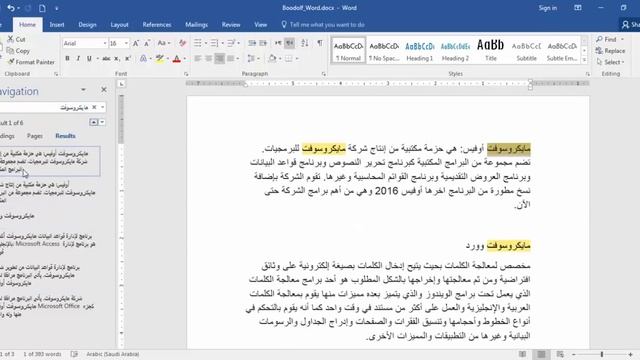Apply the Heading 1 style
Screen dimensions: 640x360
420,50
